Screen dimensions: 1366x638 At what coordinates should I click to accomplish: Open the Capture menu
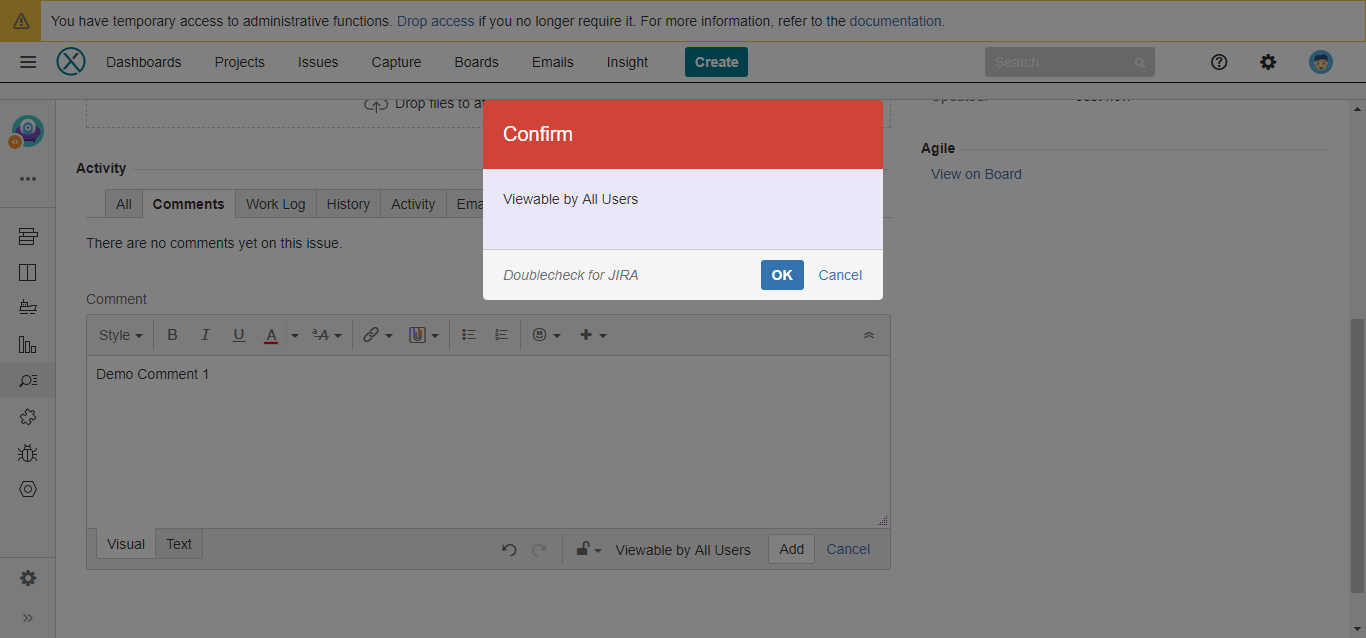tap(396, 62)
